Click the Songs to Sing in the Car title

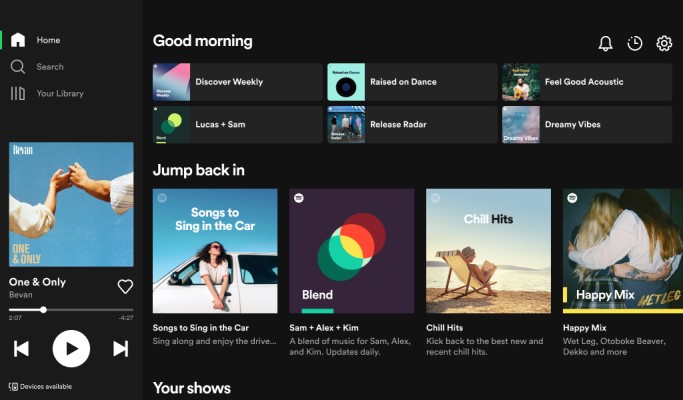click(x=201, y=328)
